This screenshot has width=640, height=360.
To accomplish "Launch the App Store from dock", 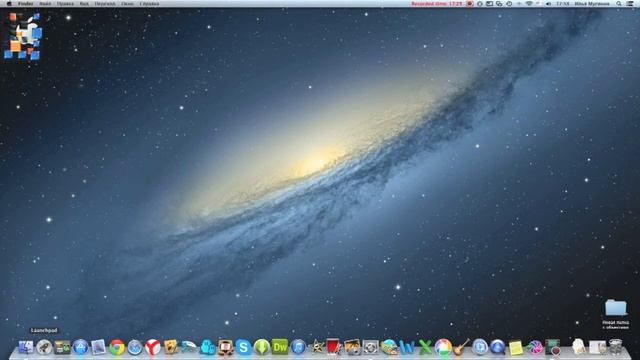I will click(80, 347).
